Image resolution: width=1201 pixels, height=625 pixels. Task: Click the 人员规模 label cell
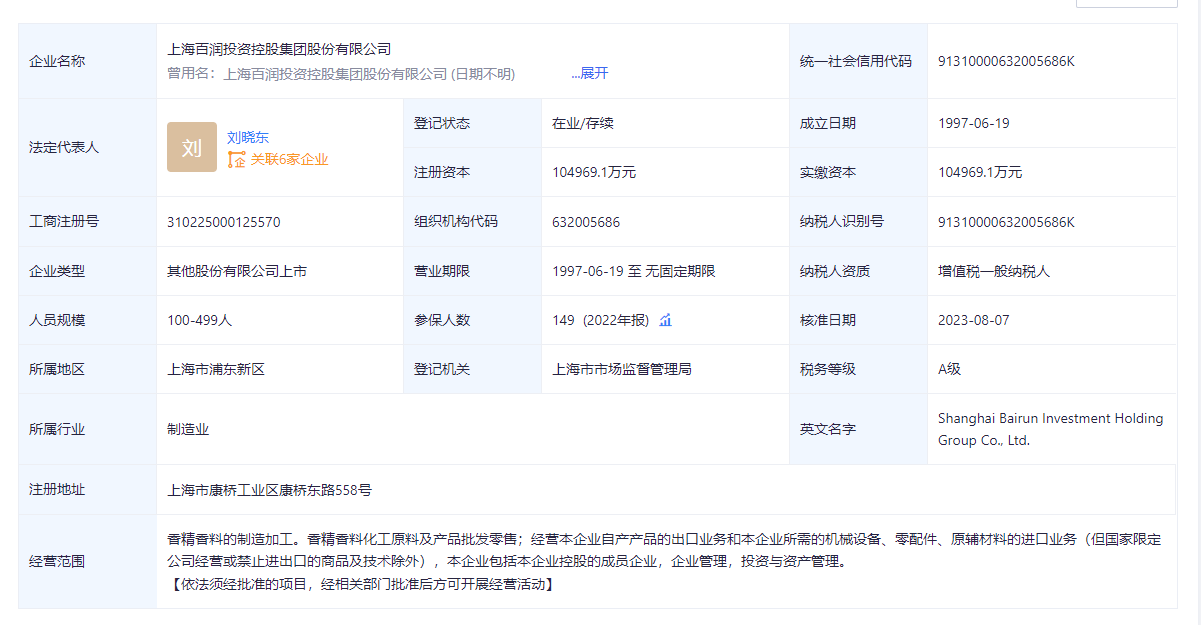tap(87, 320)
